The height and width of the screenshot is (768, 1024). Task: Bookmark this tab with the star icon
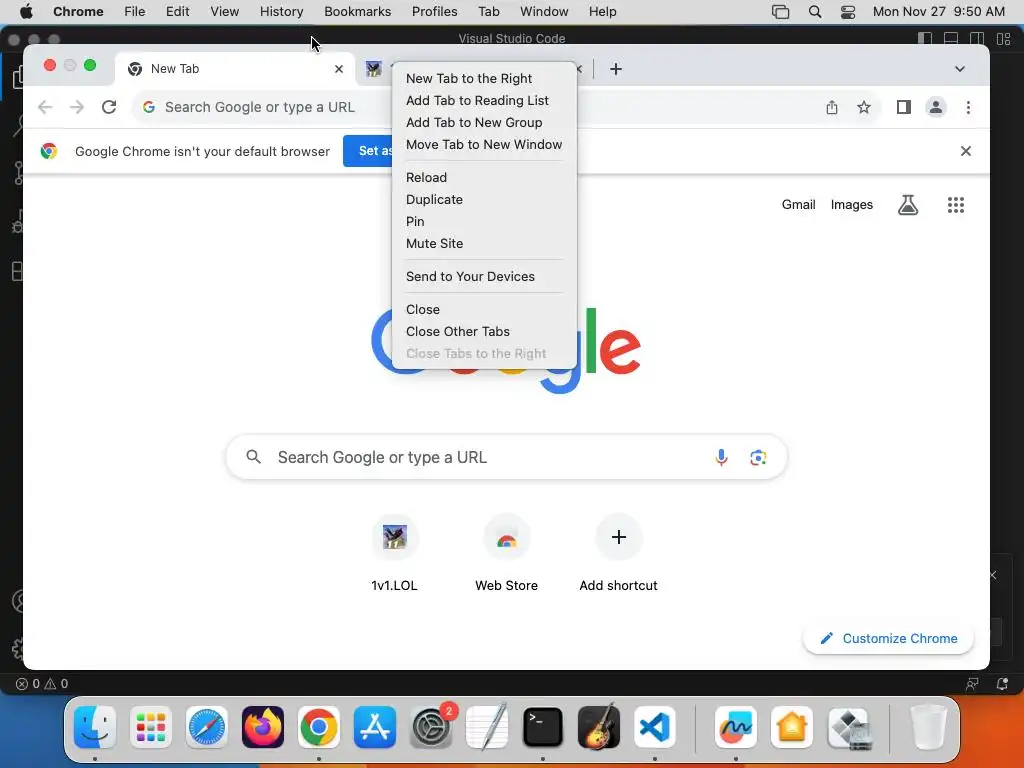click(x=863, y=107)
